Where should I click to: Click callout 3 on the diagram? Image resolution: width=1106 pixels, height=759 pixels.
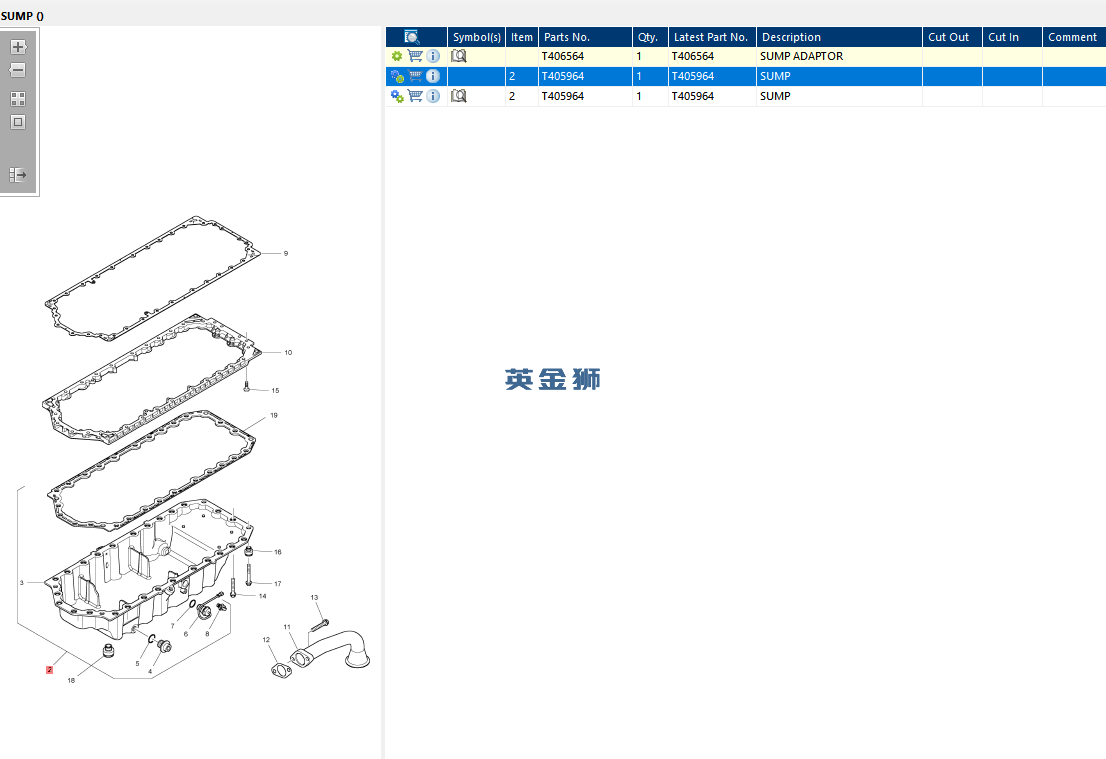(22, 583)
